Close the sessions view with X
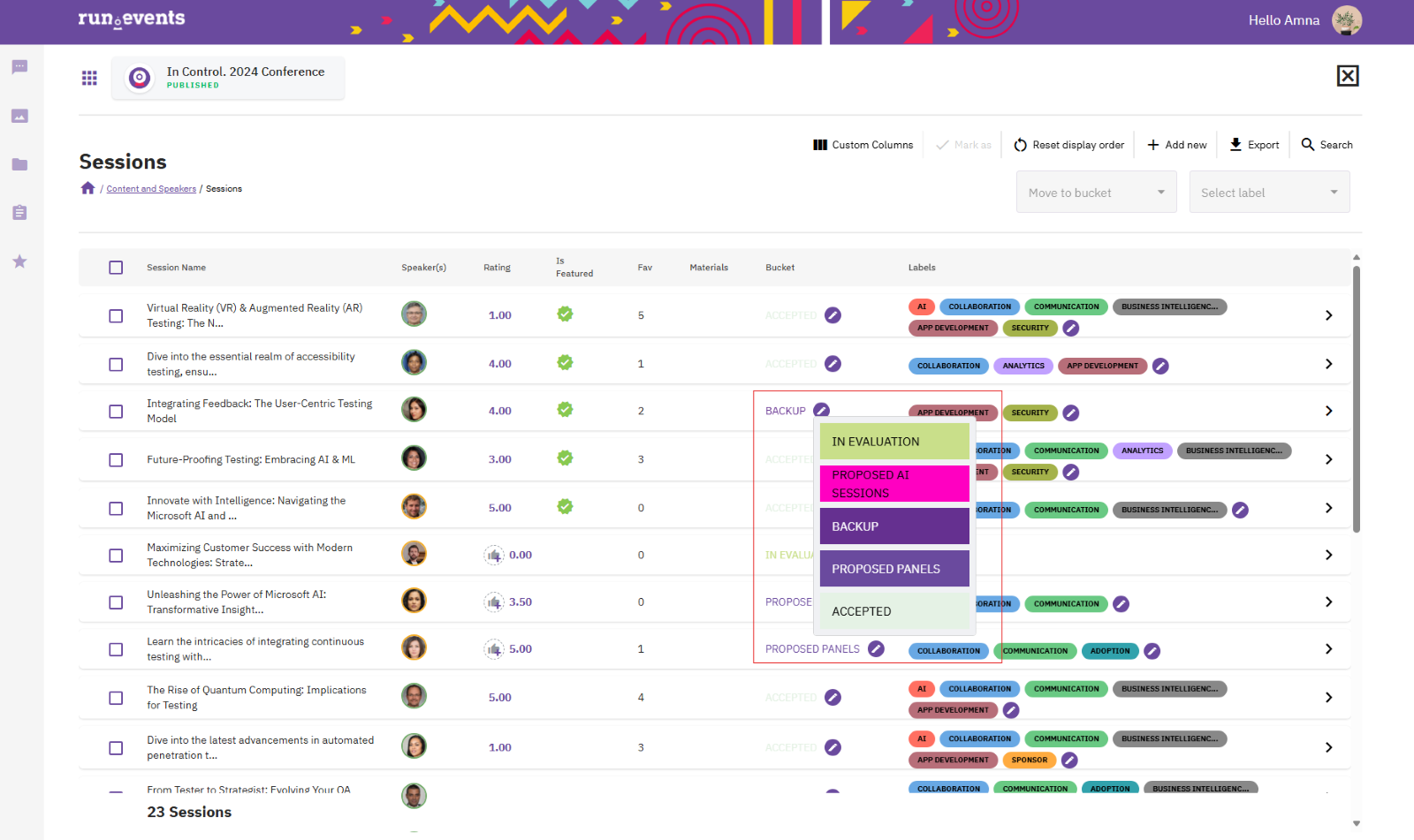 click(x=1348, y=76)
